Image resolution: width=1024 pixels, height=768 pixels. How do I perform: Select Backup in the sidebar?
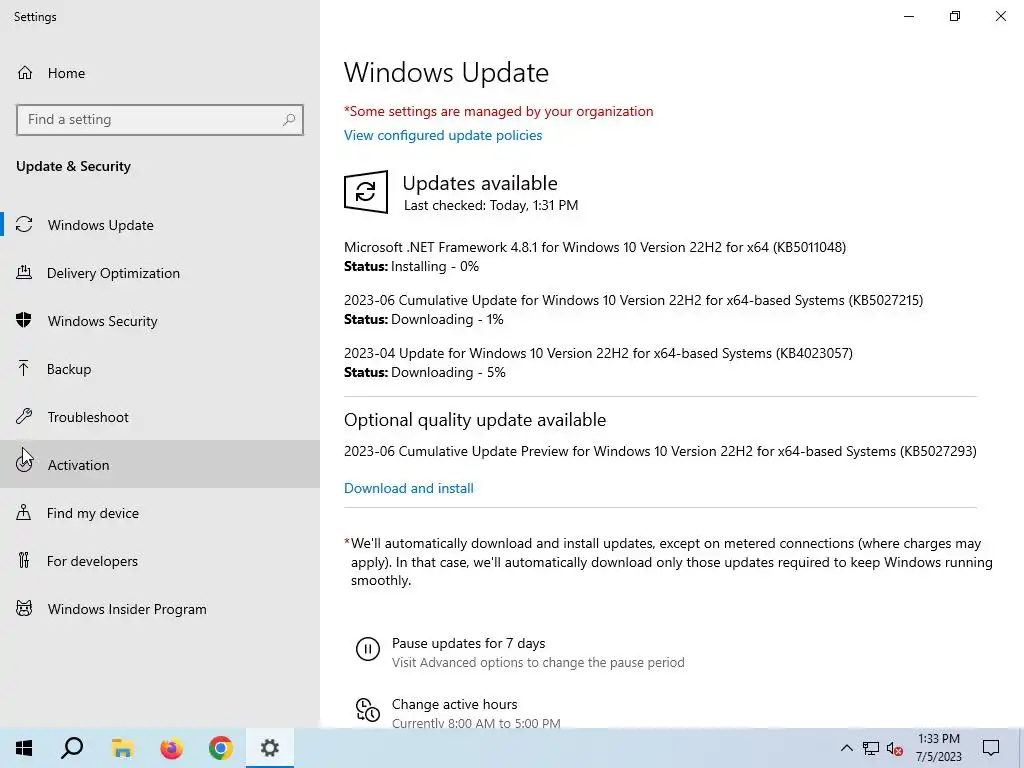[160, 369]
